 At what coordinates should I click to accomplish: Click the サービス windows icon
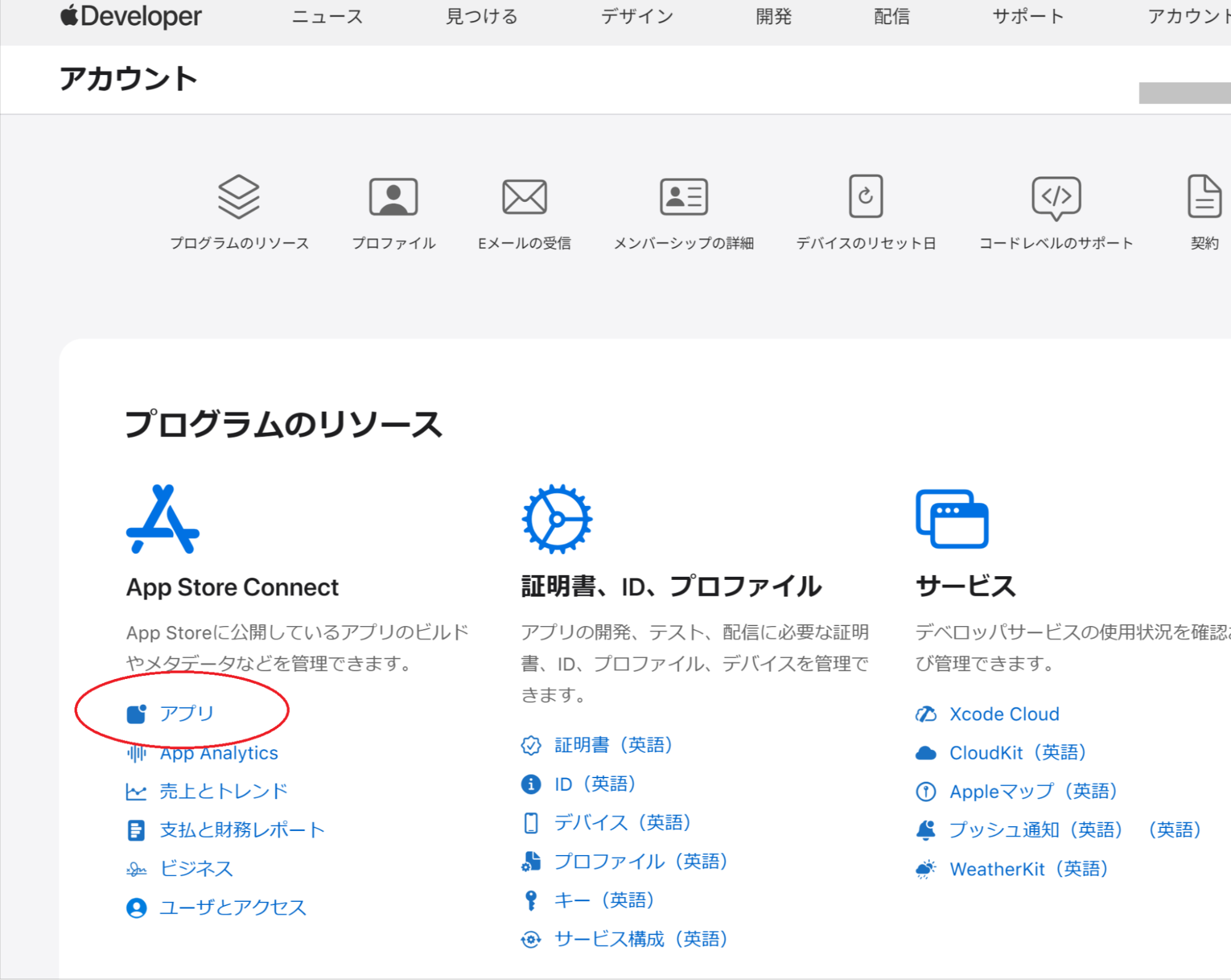click(951, 519)
